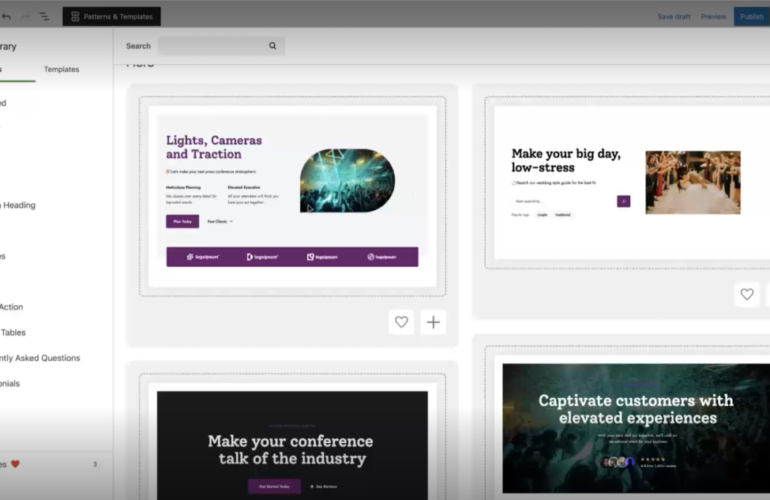Image resolution: width=770 pixels, height=500 pixels.
Task: Favorite the Make your big day pattern
Action: click(x=746, y=294)
